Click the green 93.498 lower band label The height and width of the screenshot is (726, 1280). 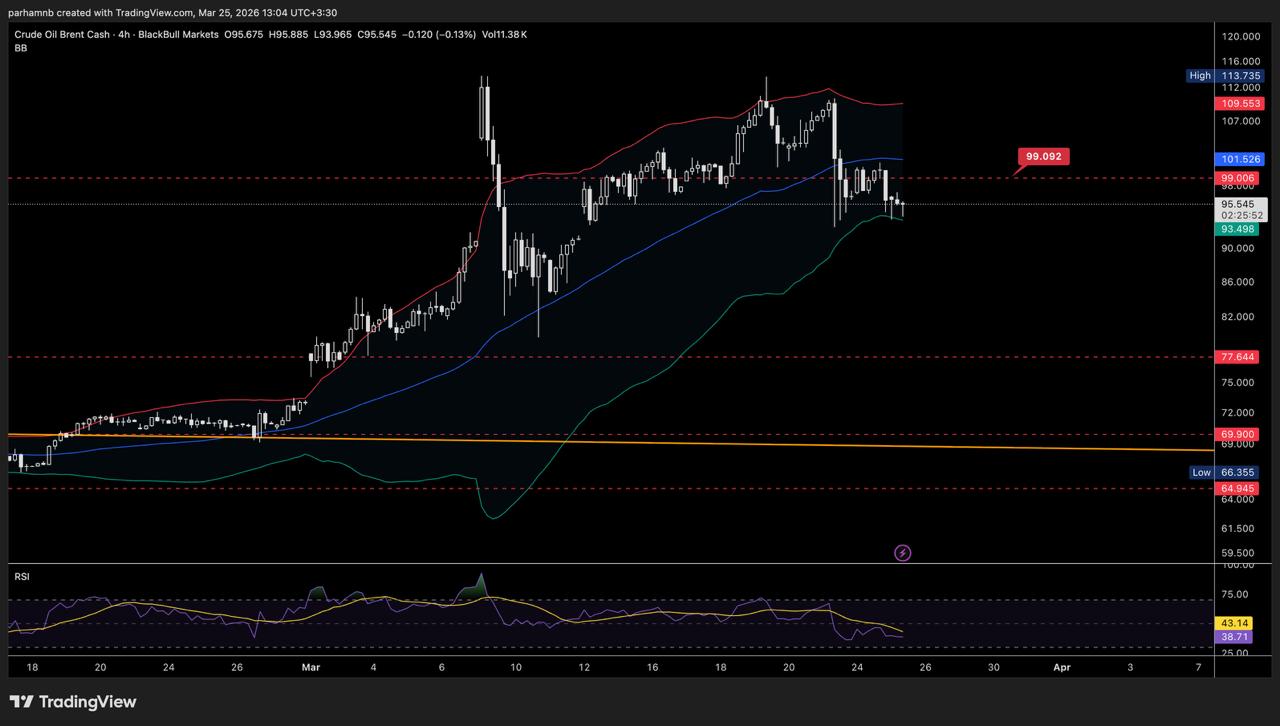click(1238, 229)
